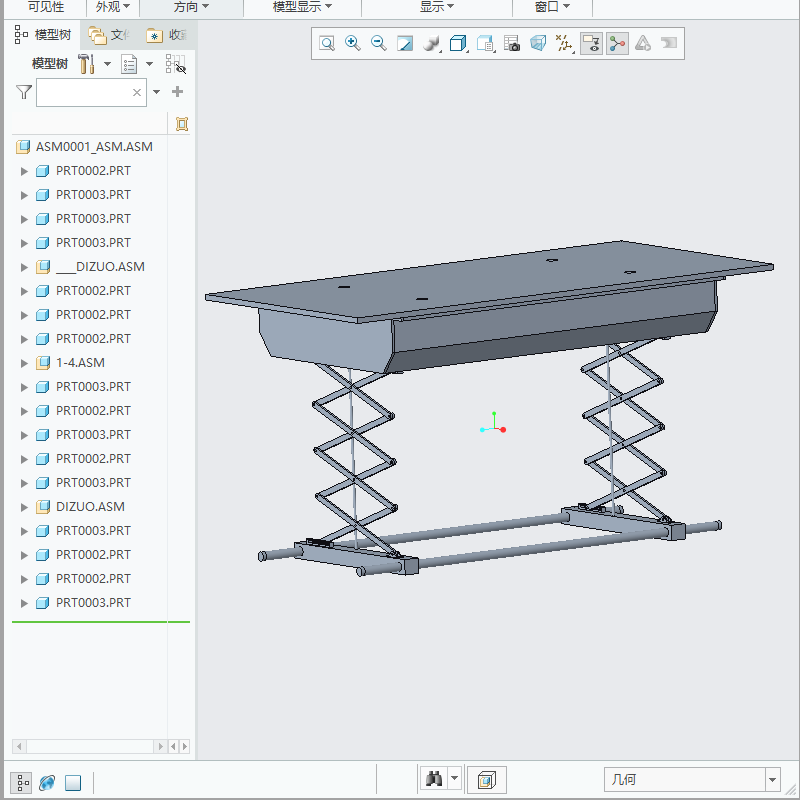Clear the tree search field with X
The height and width of the screenshot is (800, 800).
pyautogui.click(x=137, y=92)
